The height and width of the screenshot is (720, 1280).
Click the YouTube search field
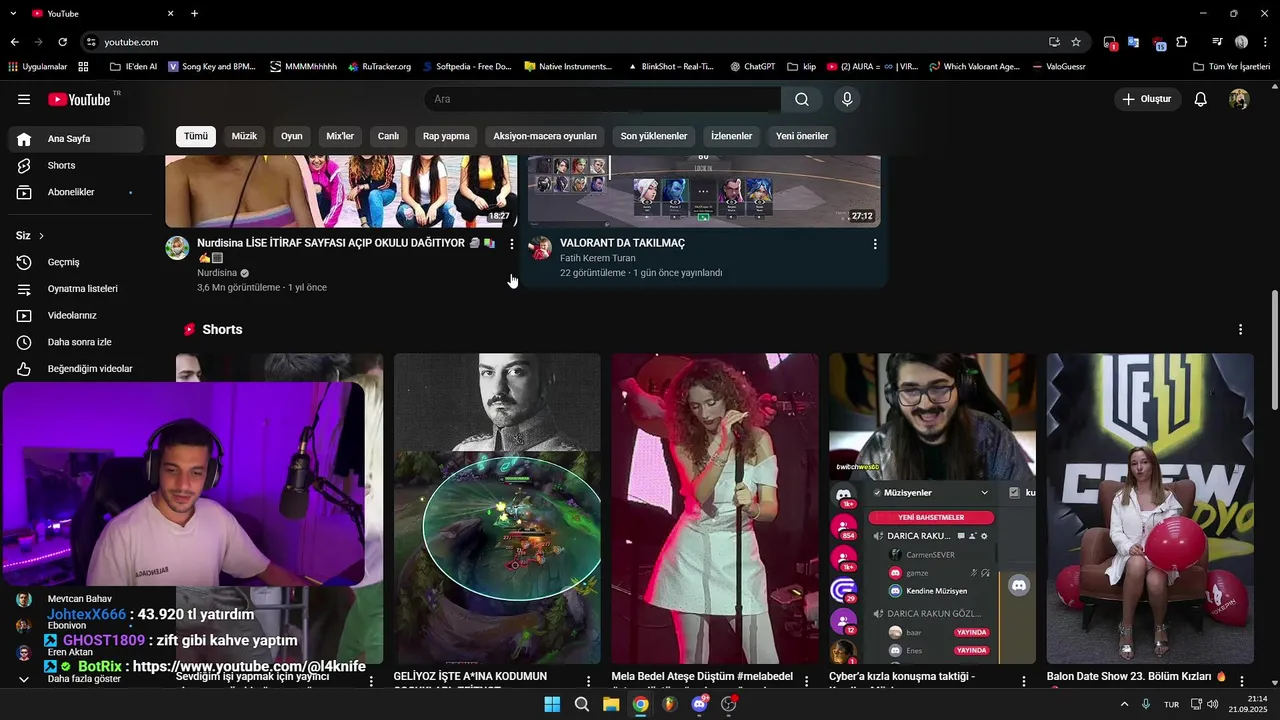pos(603,99)
